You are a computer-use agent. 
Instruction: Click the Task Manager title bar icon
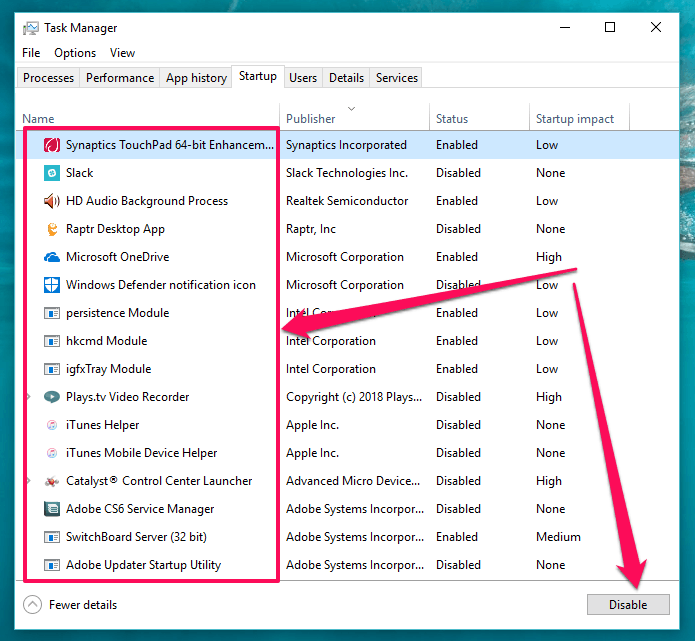tap(31, 28)
